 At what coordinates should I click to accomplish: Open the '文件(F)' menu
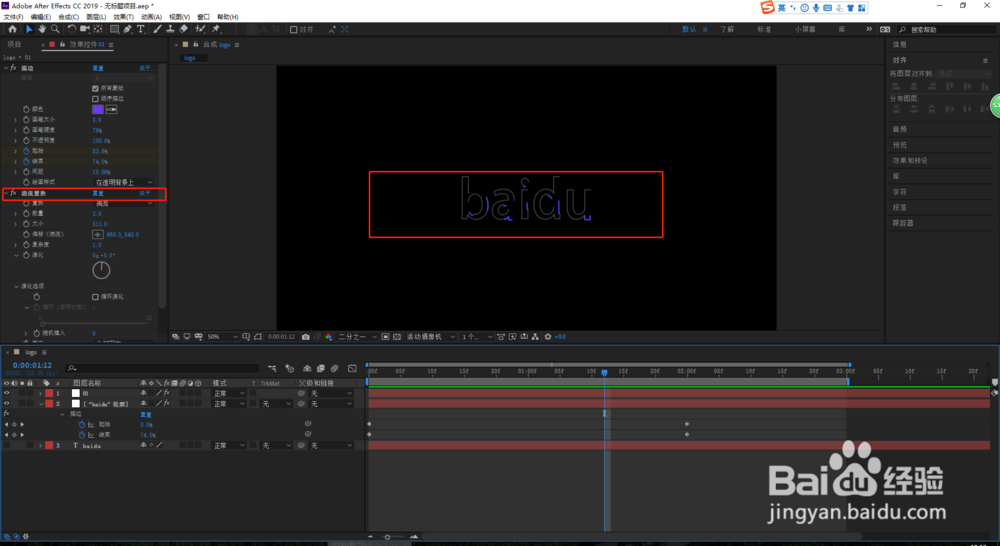(x=13, y=17)
